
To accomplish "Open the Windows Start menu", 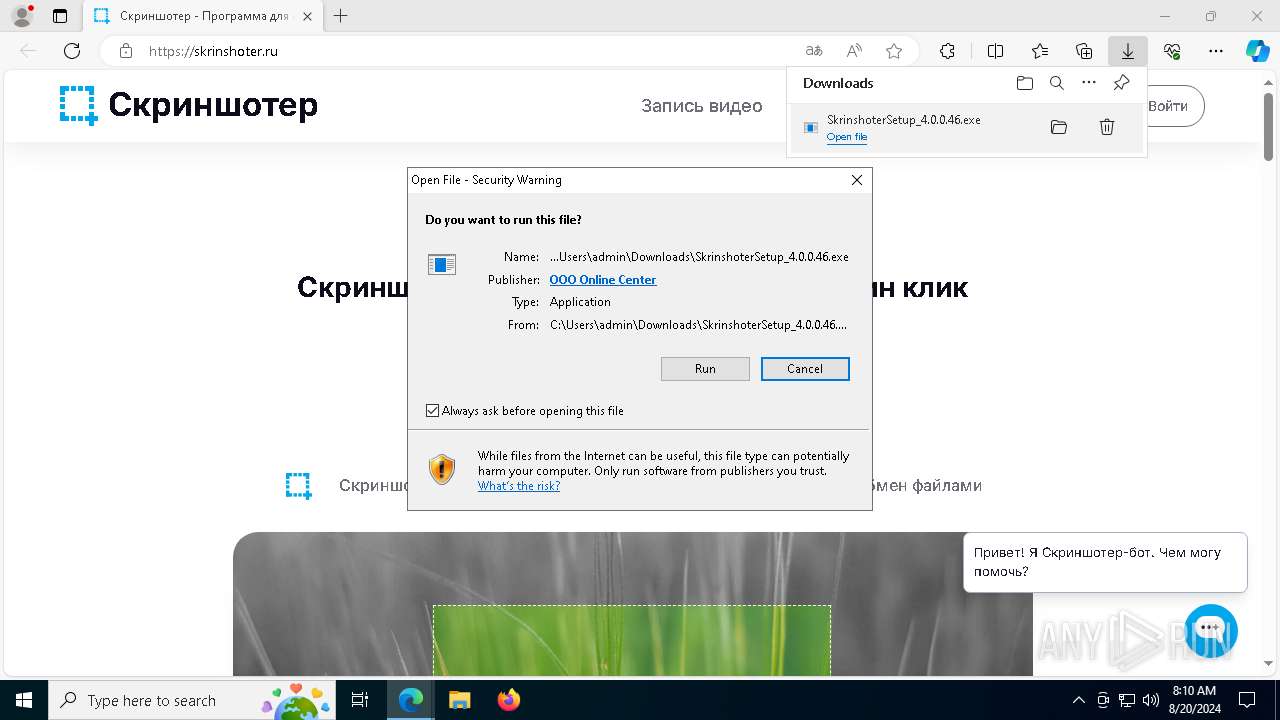I will click(24, 700).
